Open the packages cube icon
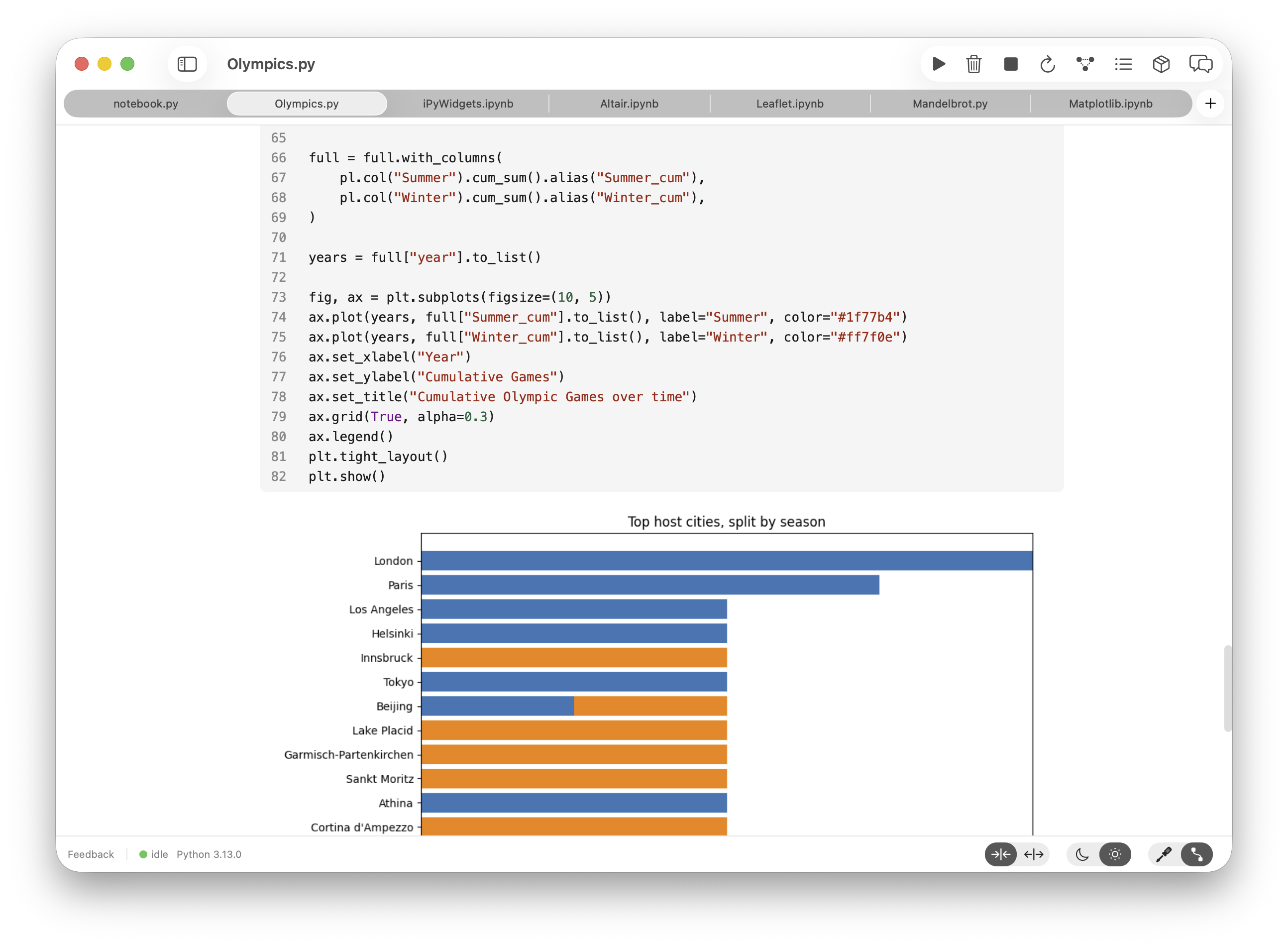The height and width of the screenshot is (946, 1288). [x=1161, y=64]
